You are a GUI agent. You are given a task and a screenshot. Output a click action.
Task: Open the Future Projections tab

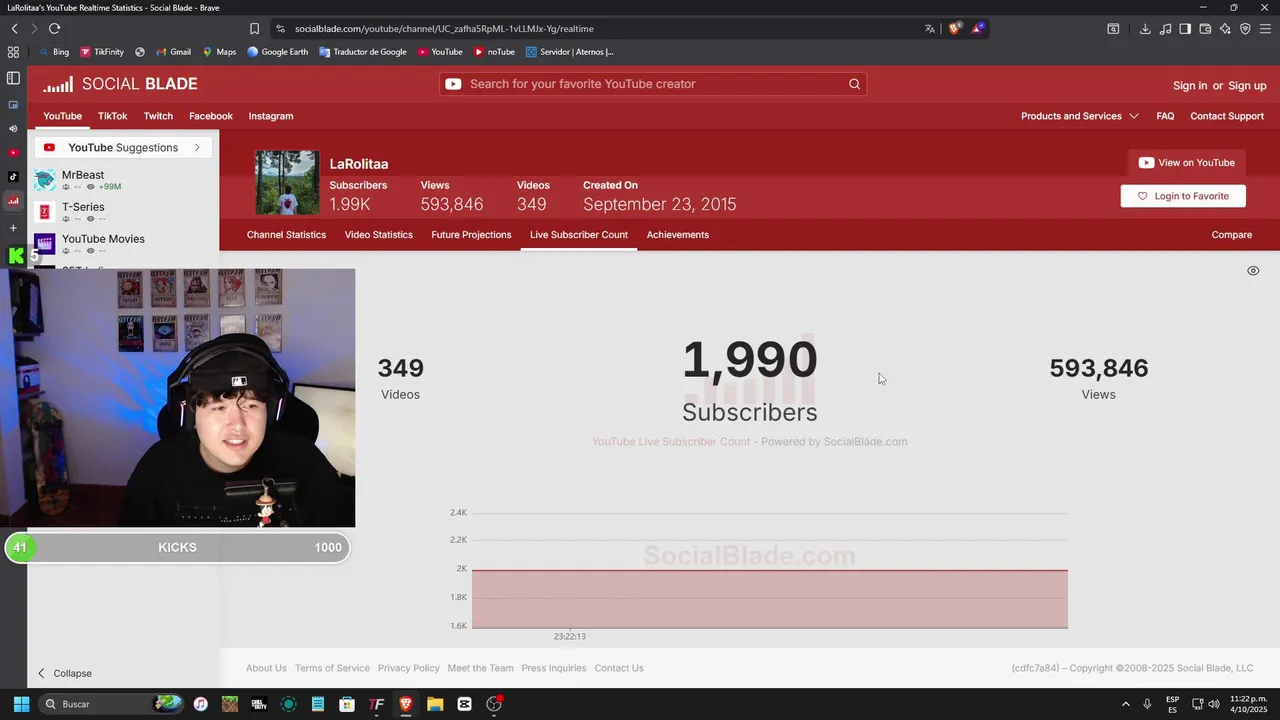[471, 235]
